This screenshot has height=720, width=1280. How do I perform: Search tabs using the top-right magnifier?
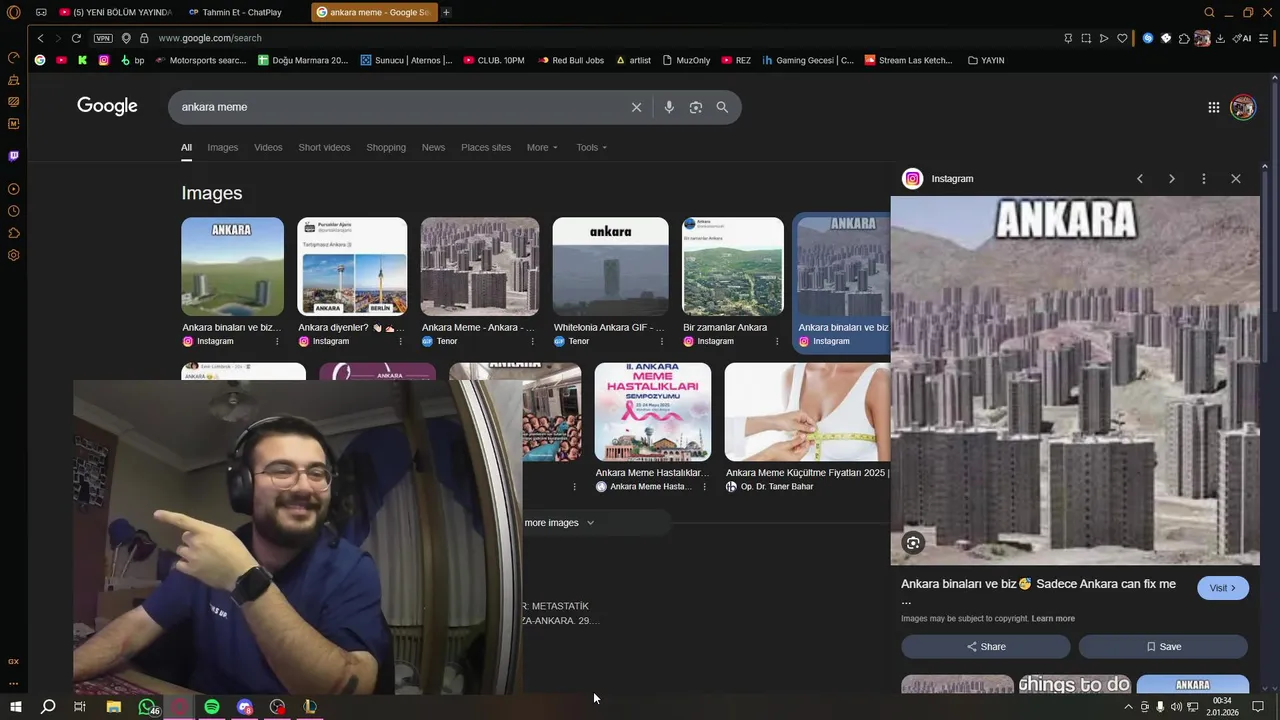click(x=1209, y=12)
